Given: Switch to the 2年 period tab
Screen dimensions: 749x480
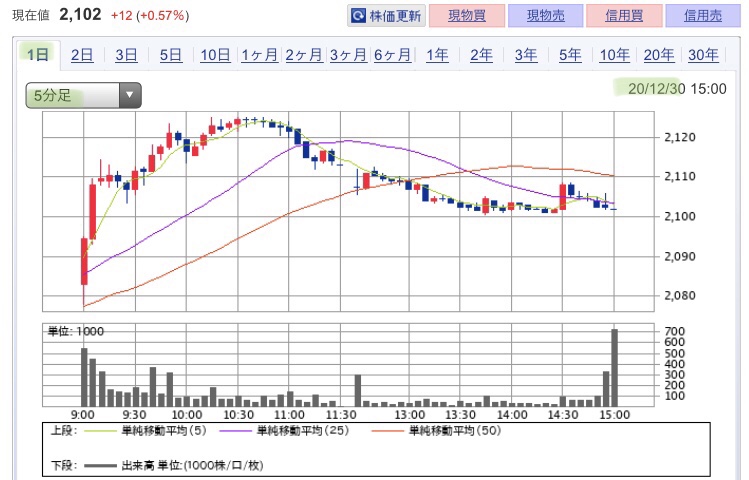Looking at the screenshot, I should (x=481, y=55).
